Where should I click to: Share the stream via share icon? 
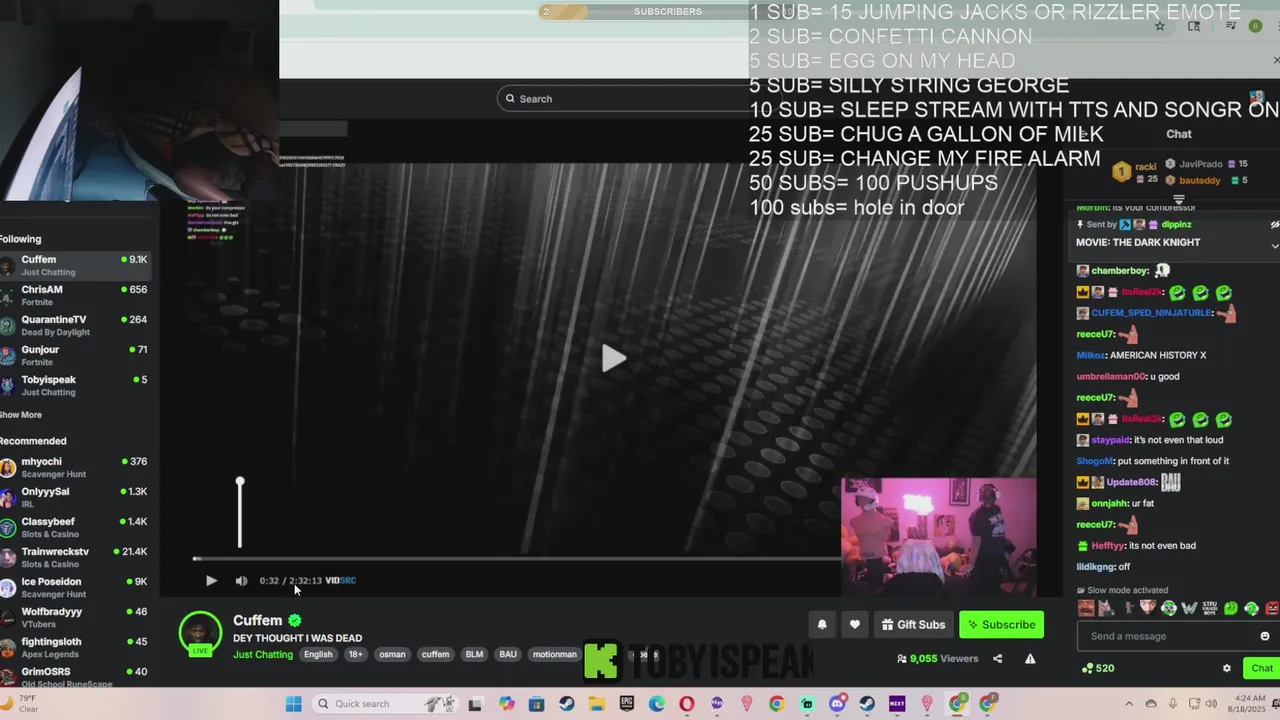[997, 658]
